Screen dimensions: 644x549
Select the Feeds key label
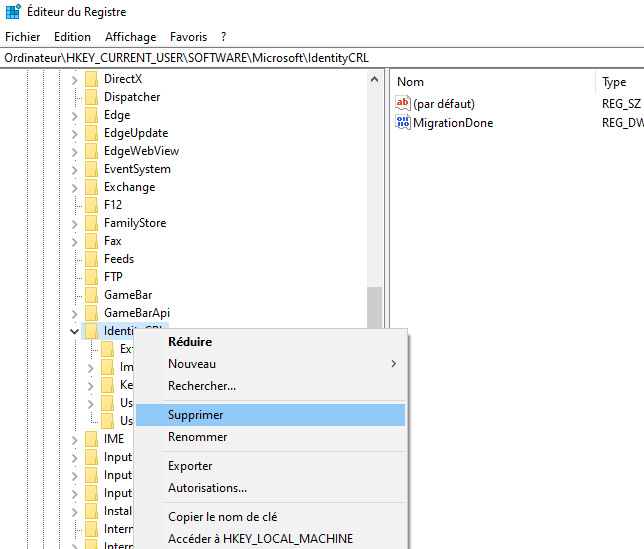pos(119,259)
